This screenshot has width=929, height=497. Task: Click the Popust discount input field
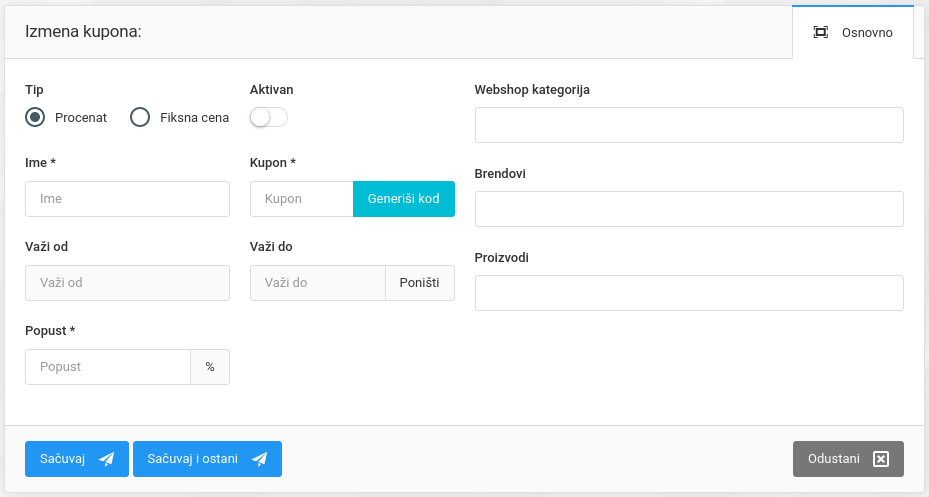click(108, 367)
